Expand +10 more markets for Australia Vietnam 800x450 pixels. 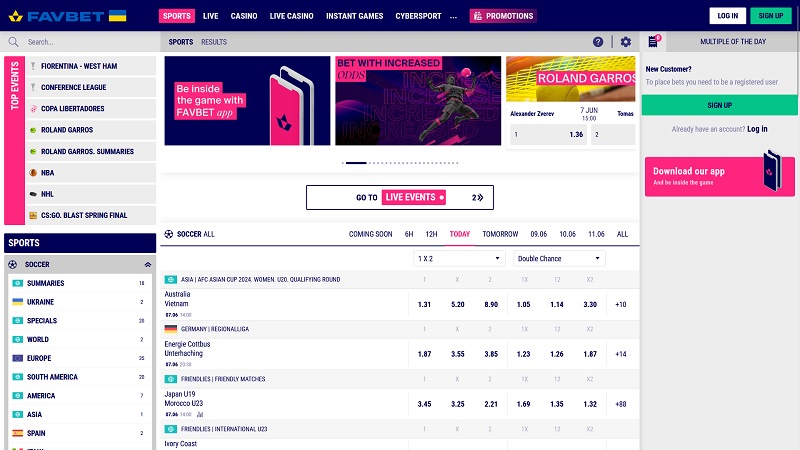point(620,304)
